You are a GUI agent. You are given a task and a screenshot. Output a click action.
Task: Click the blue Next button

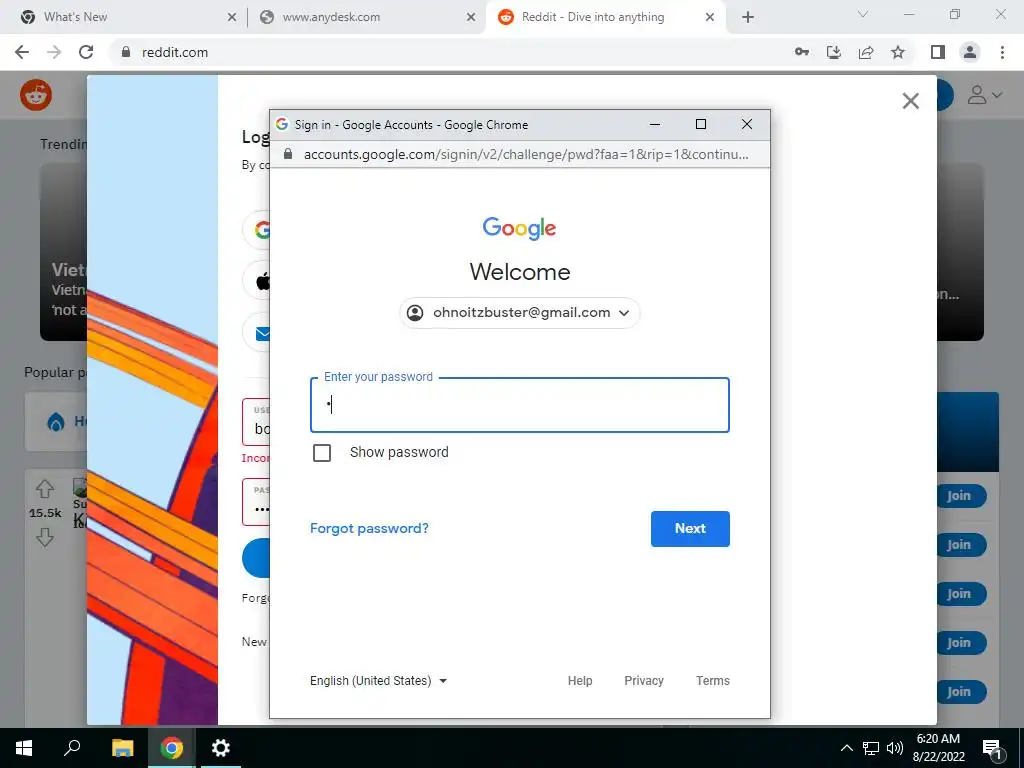coord(690,529)
